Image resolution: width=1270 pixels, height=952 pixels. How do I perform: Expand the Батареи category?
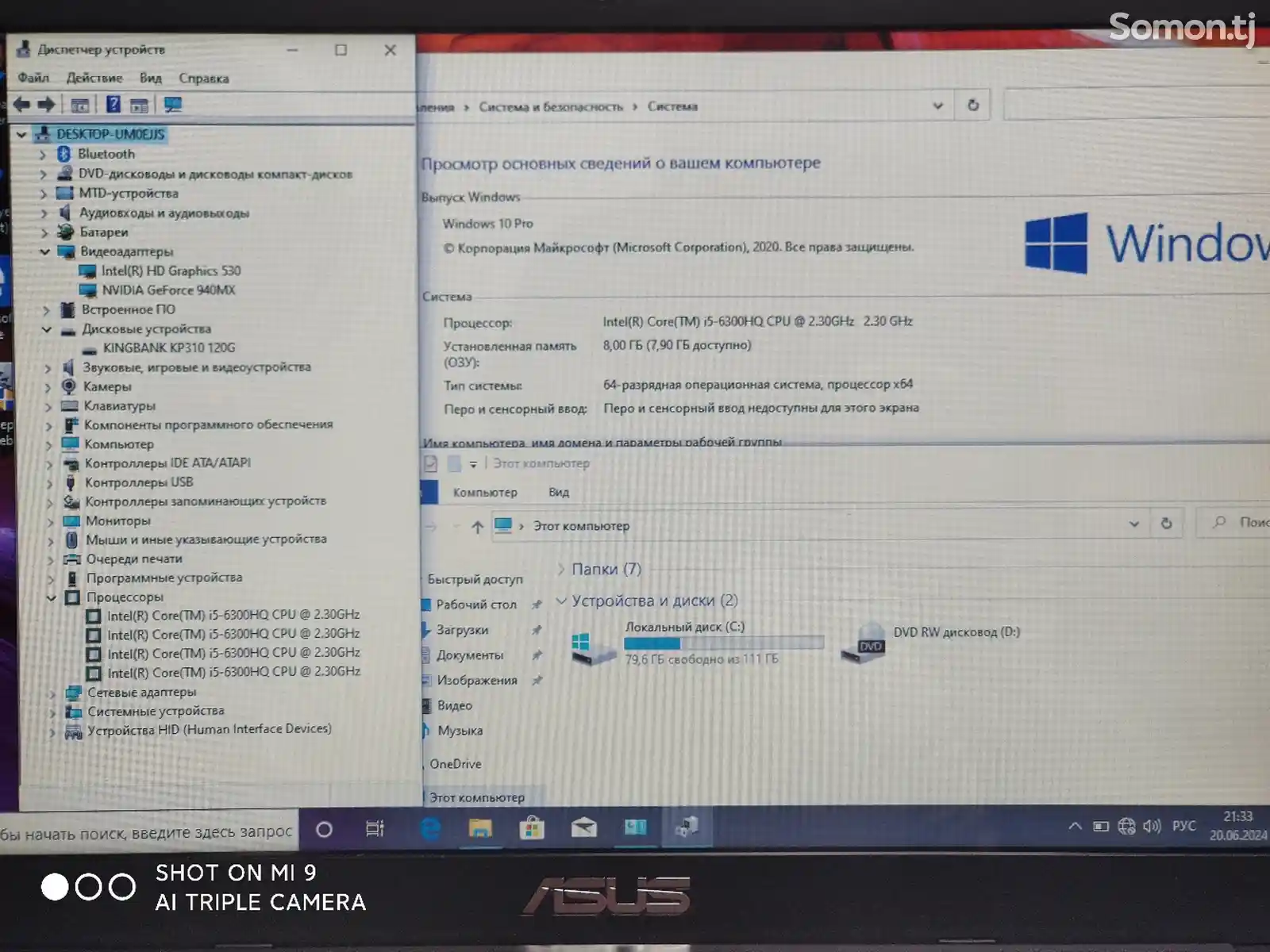(x=44, y=232)
